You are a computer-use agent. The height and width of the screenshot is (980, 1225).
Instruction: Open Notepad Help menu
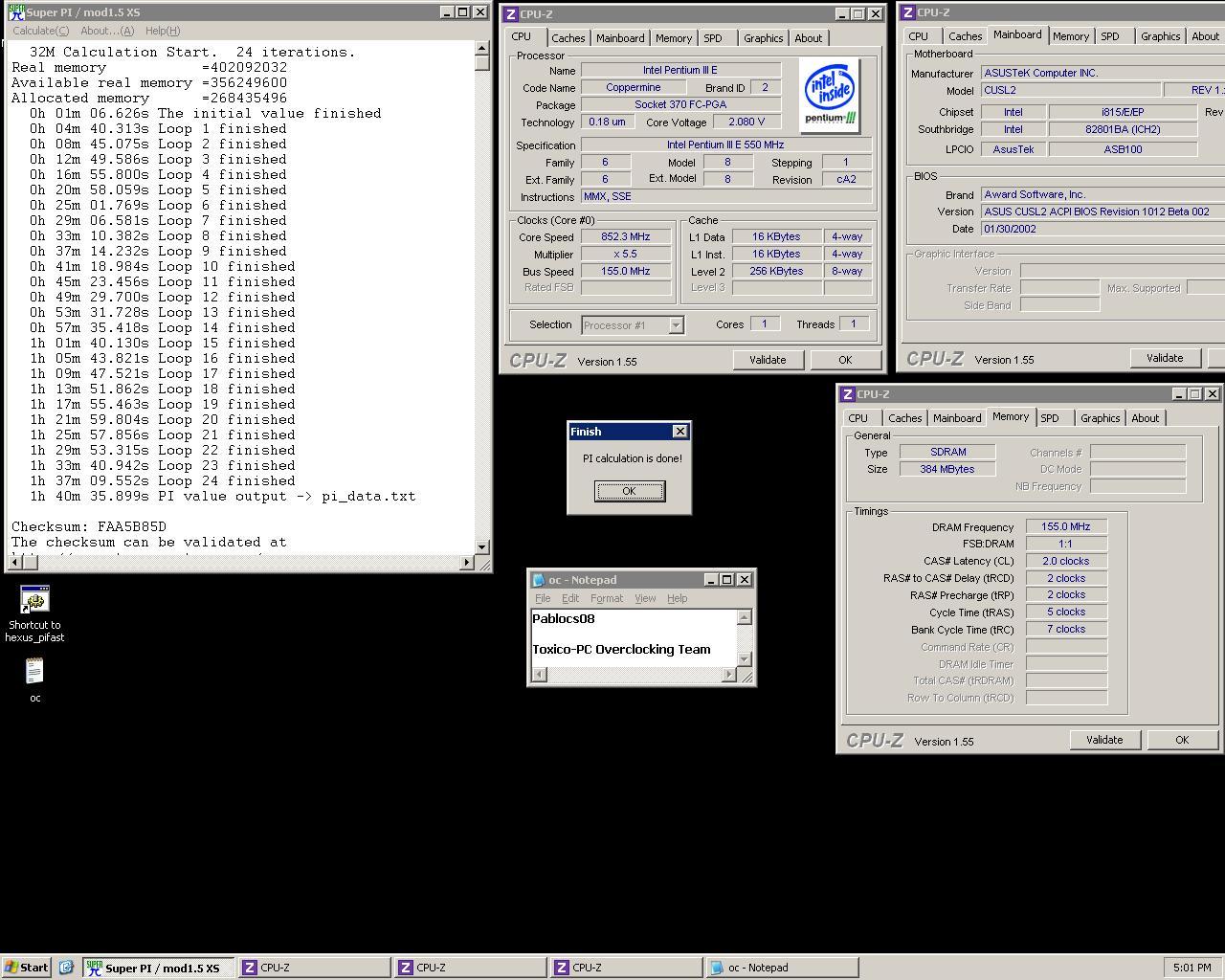tap(677, 598)
